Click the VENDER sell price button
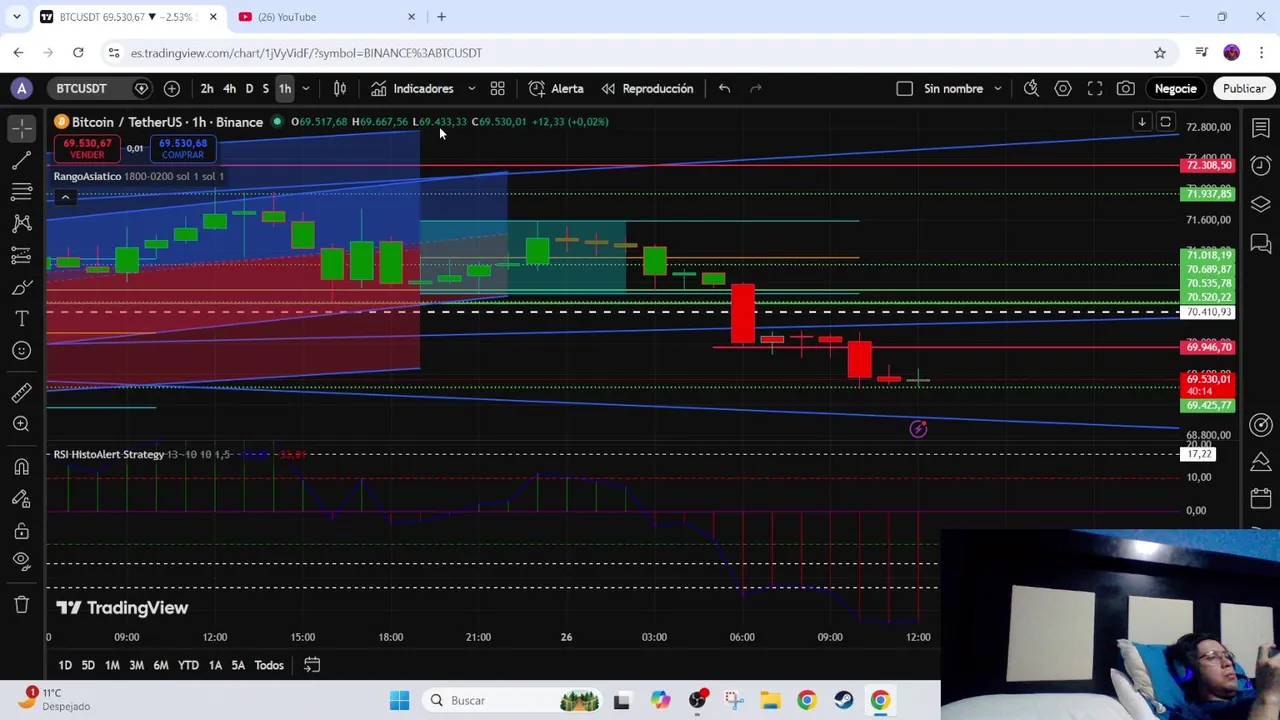The image size is (1280, 720). point(87,149)
